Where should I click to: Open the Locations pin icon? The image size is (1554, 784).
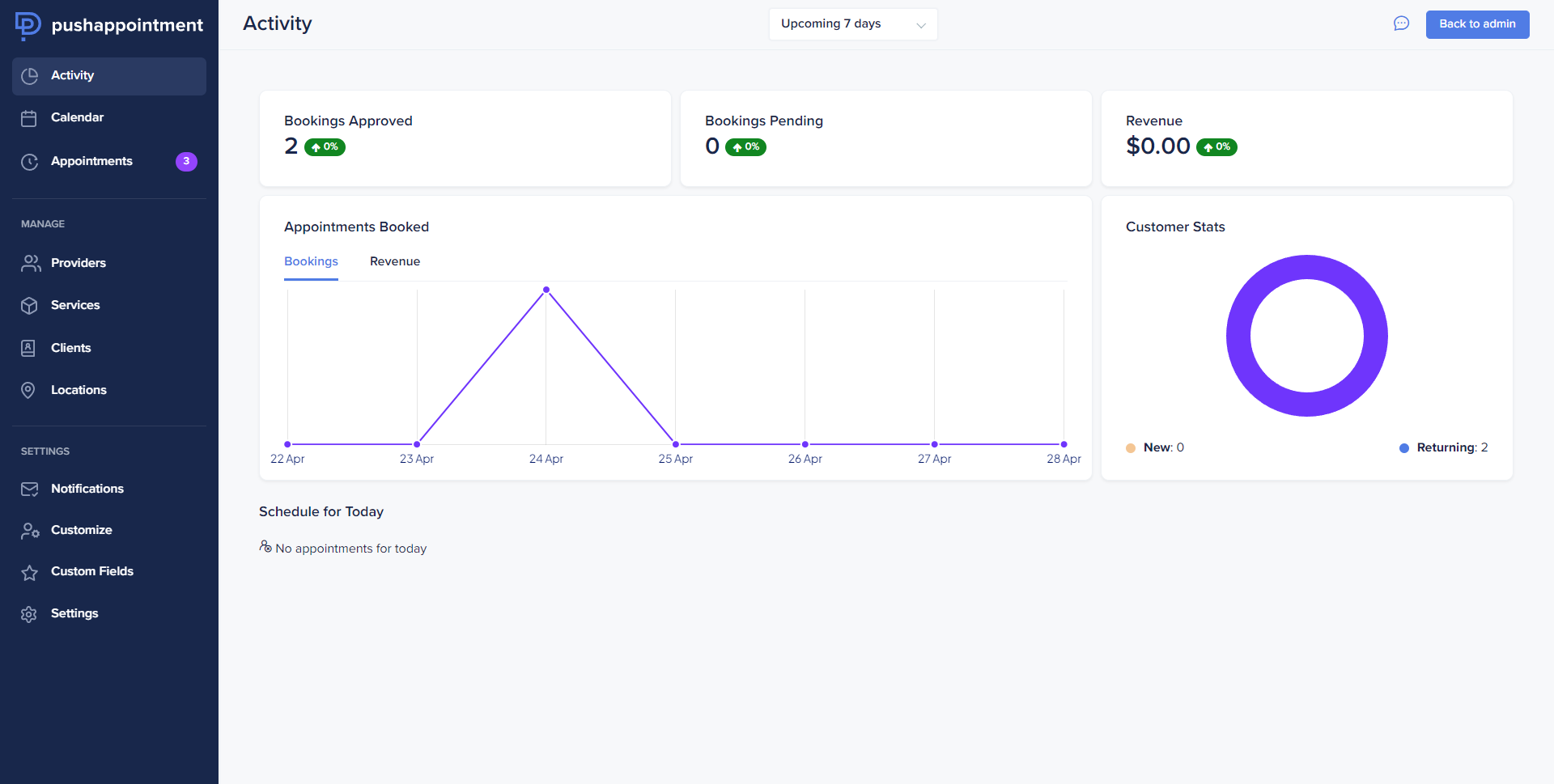click(x=30, y=389)
